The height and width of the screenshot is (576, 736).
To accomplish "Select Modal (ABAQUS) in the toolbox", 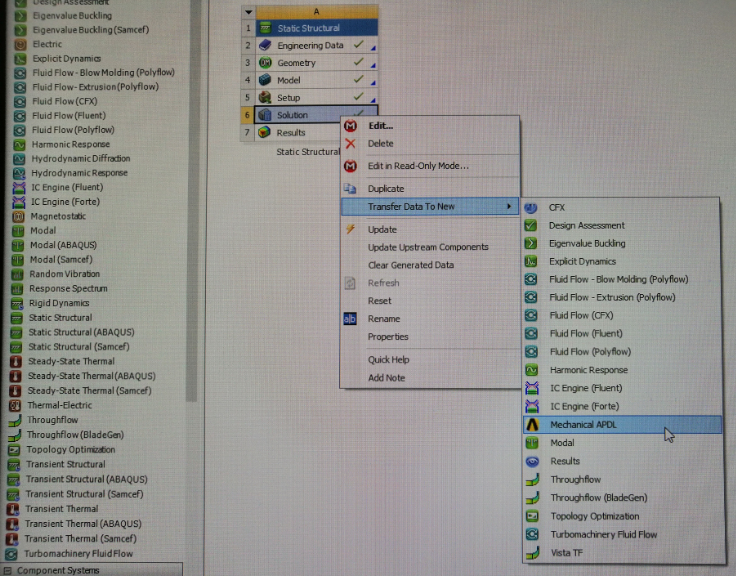I will point(63,245).
